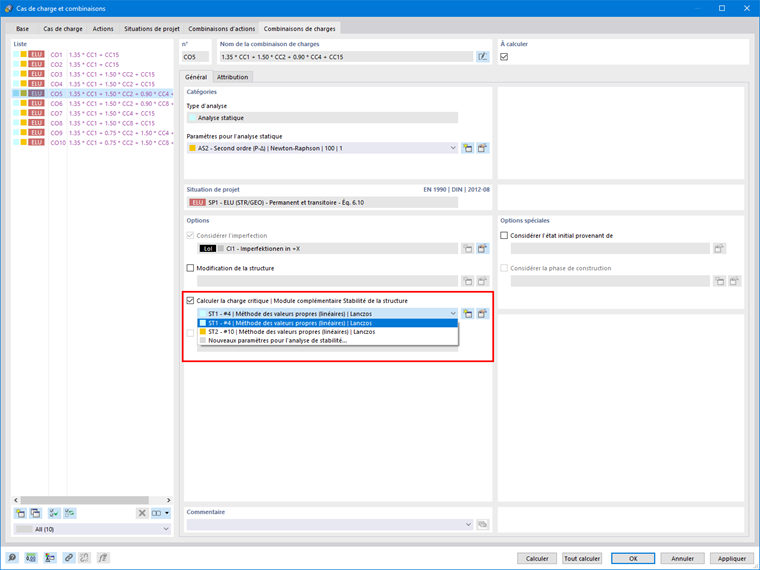Screen dimensions: 760x570
Task: Click the colored structure display icon at bottom
Action: tap(50, 558)
